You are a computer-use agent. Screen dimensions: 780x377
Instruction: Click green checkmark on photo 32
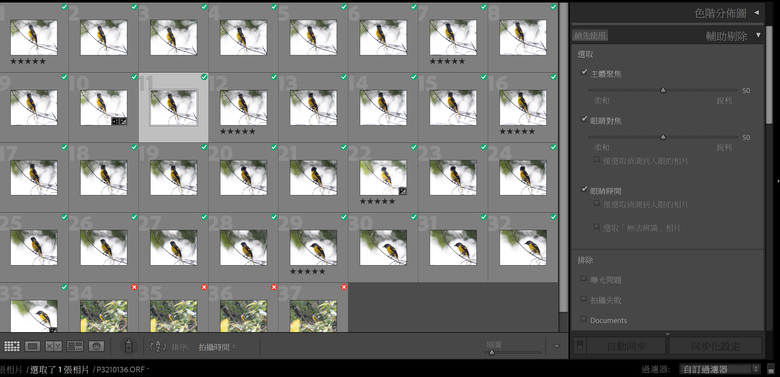point(553,217)
